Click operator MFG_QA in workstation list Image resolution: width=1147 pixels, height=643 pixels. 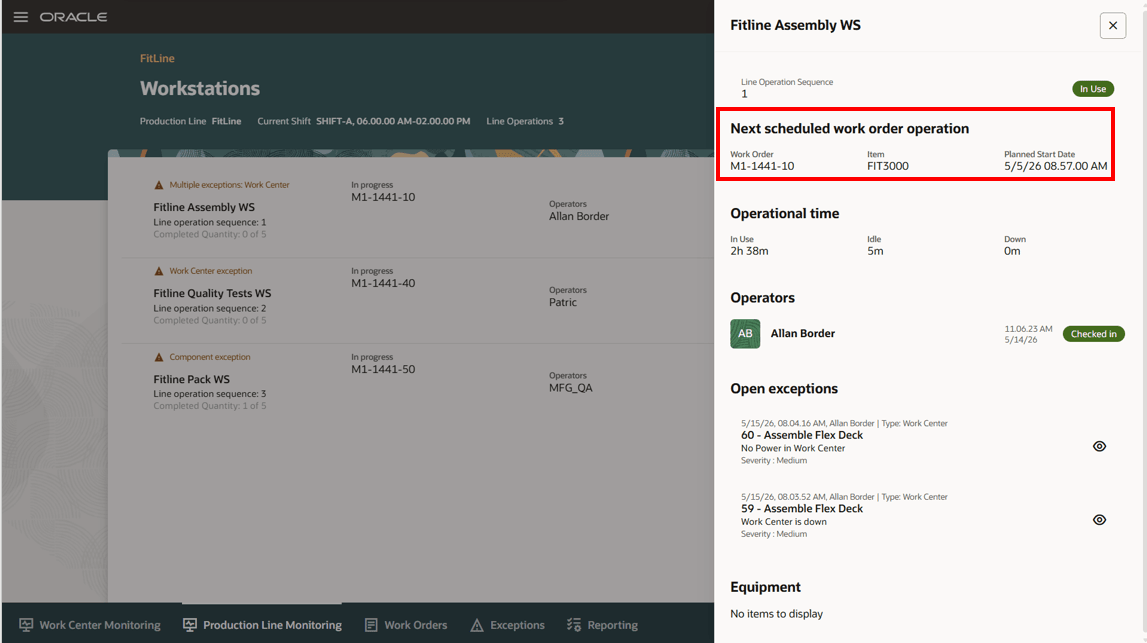[x=571, y=388]
